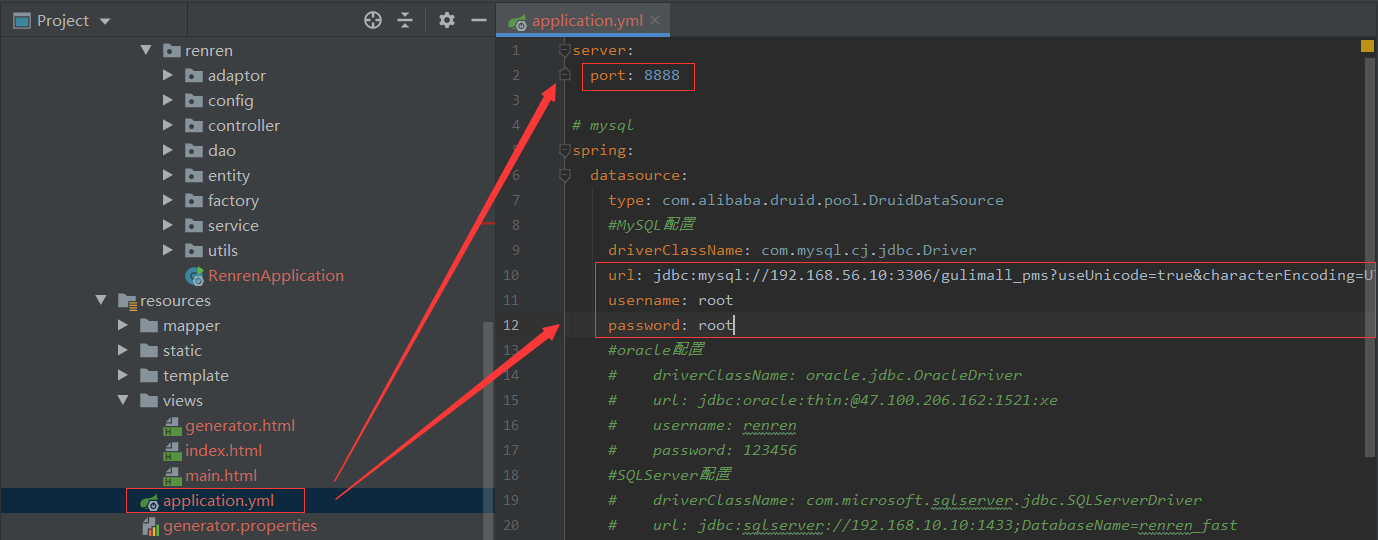The width and height of the screenshot is (1378, 540).
Task: Select index.html in project tree
Action: coord(224,450)
